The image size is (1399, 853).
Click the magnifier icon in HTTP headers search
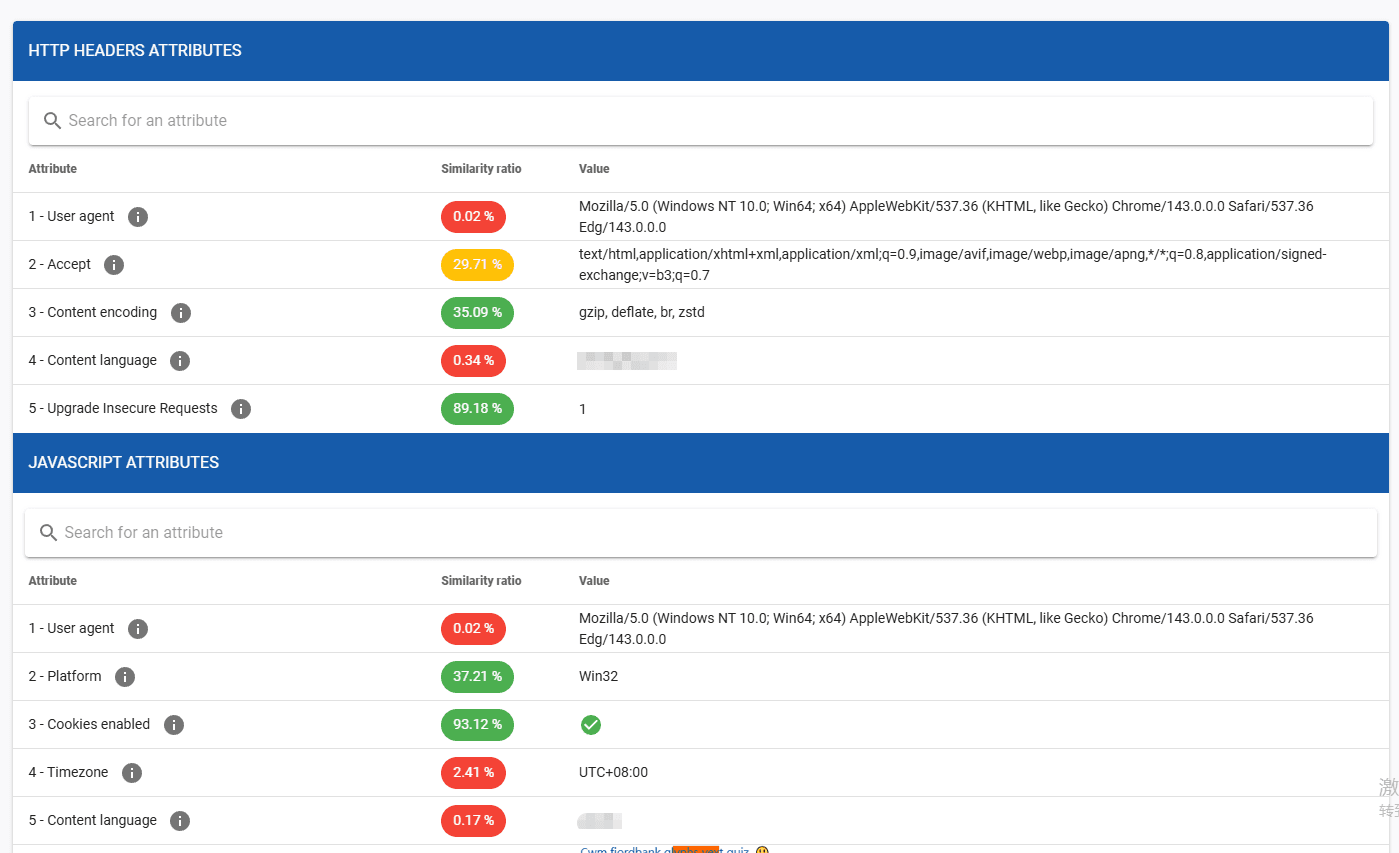point(53,121)
